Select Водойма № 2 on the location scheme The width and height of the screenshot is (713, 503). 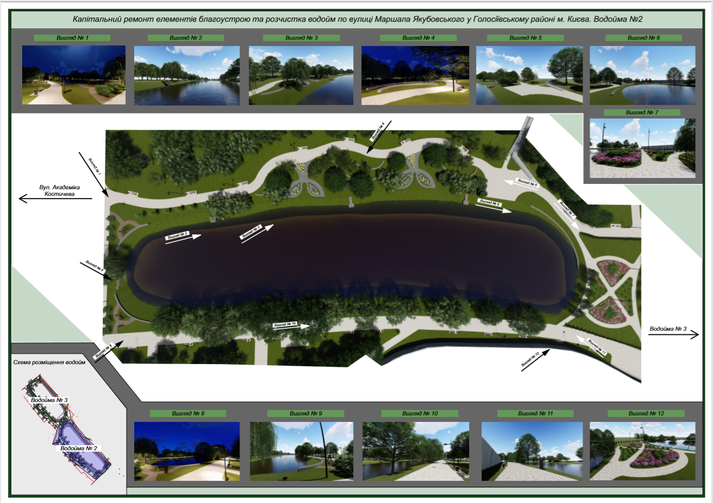point(78,449)
